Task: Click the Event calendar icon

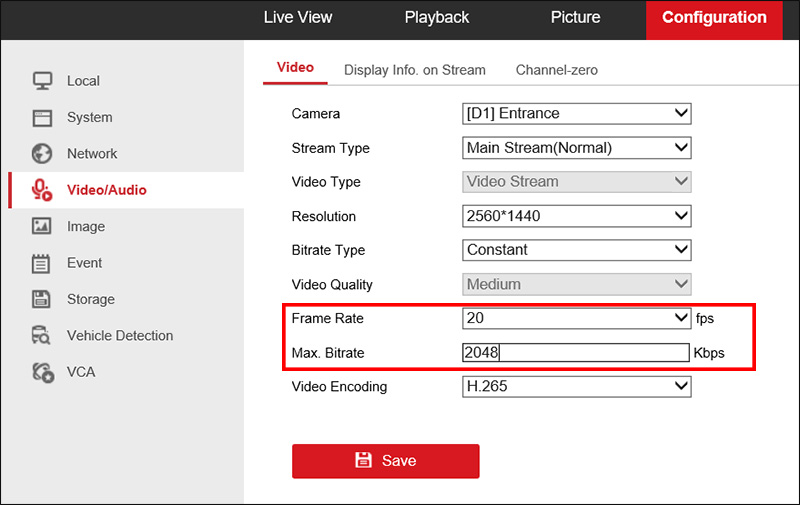Action: 42,263
